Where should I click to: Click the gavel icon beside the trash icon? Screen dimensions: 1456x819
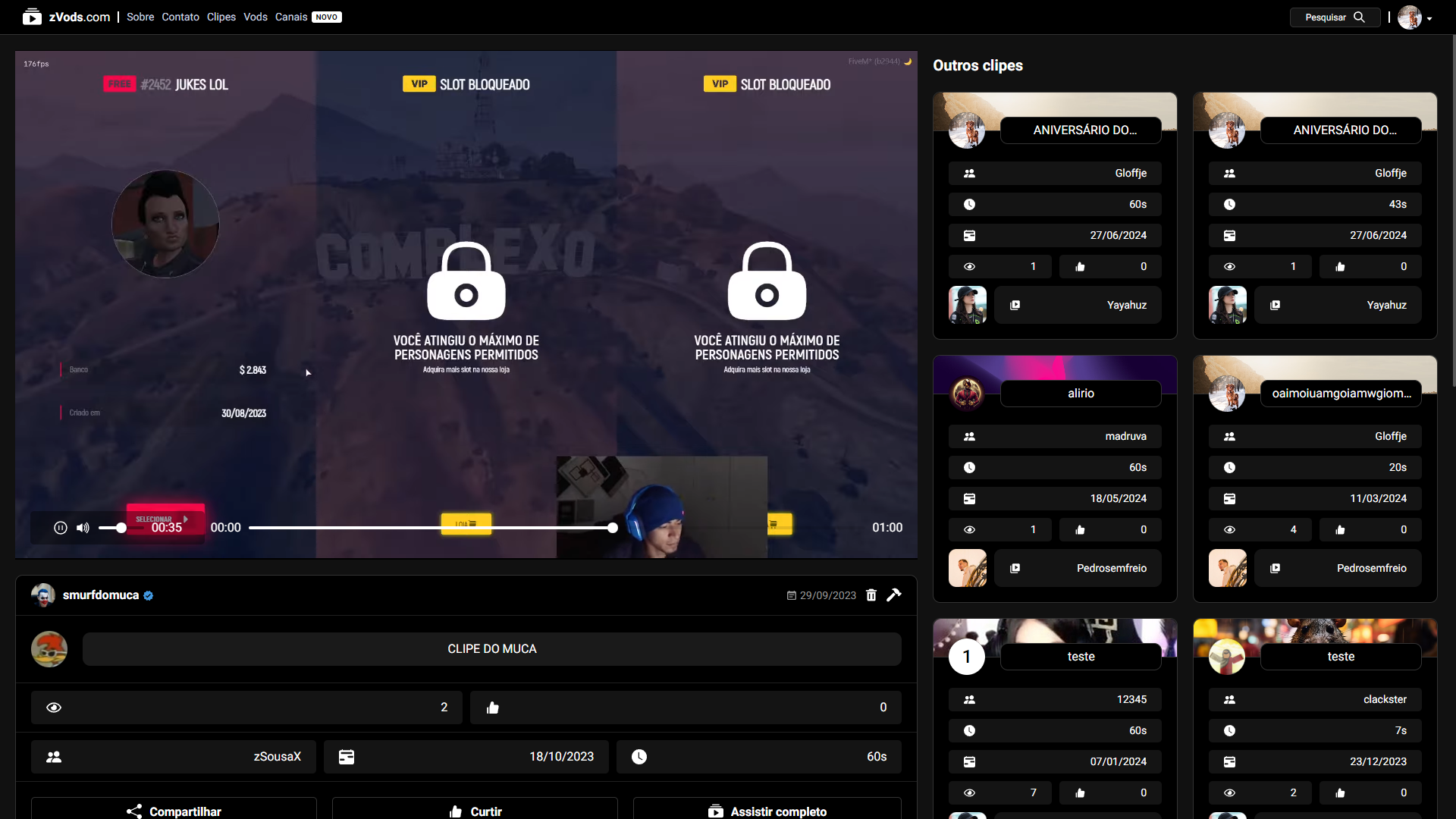(894, 595)
